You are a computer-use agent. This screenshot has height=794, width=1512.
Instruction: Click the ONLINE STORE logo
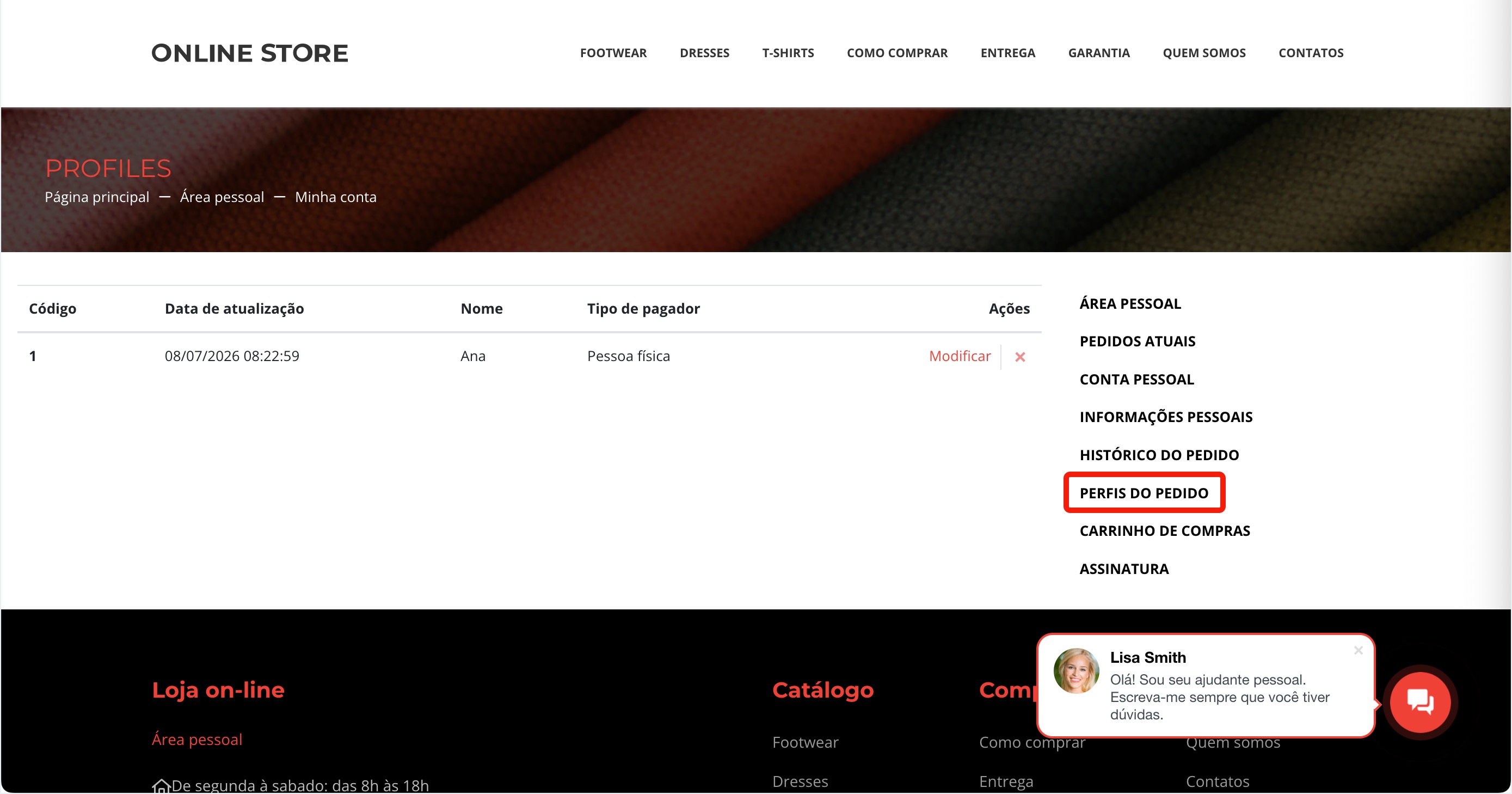(249, 53)
